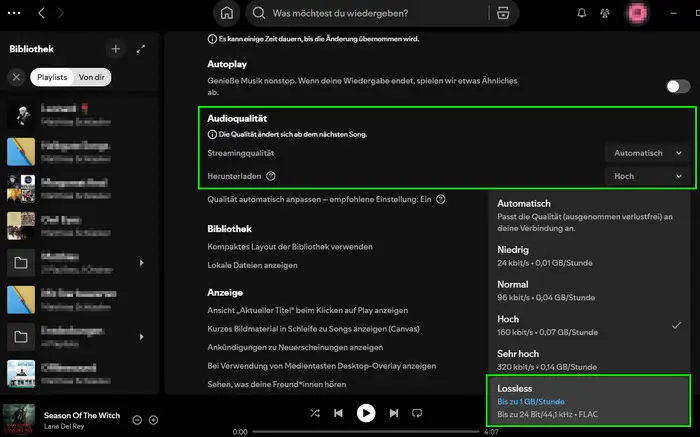The height and width of the screenshot is (437, 700).
Task: Skip to previous track
Action: point(338,413)
